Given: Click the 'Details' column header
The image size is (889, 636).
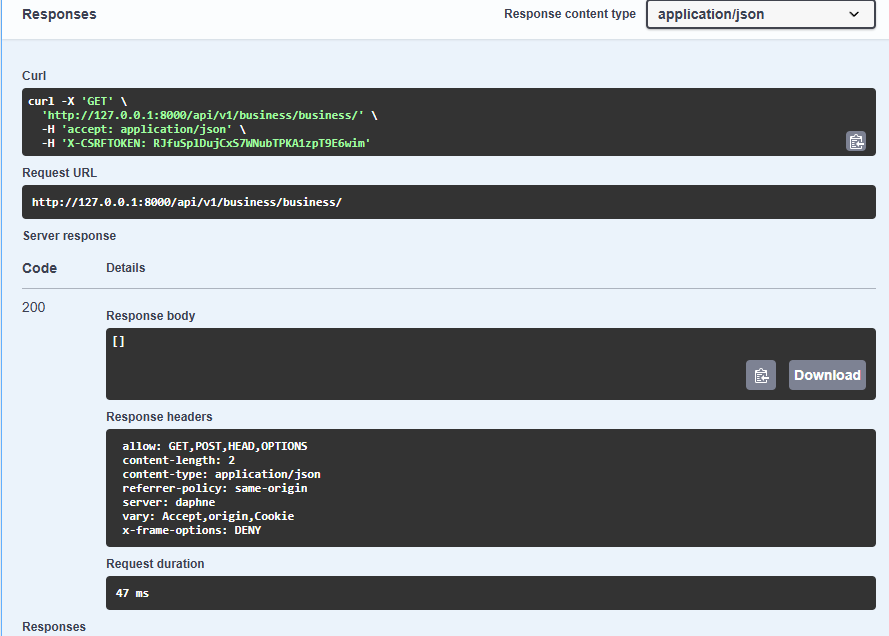Looking at the screenshot, I should click(126, 268).
